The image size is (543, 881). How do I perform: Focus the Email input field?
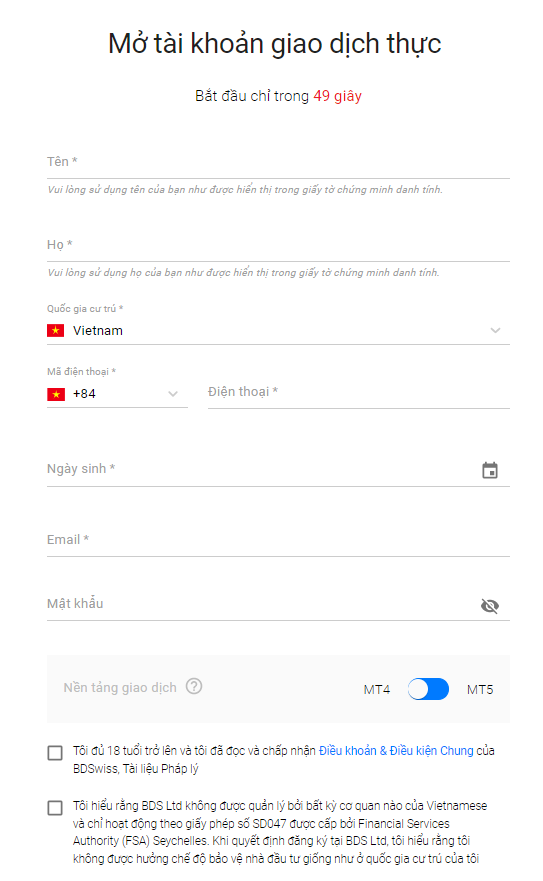coord(278,541)
